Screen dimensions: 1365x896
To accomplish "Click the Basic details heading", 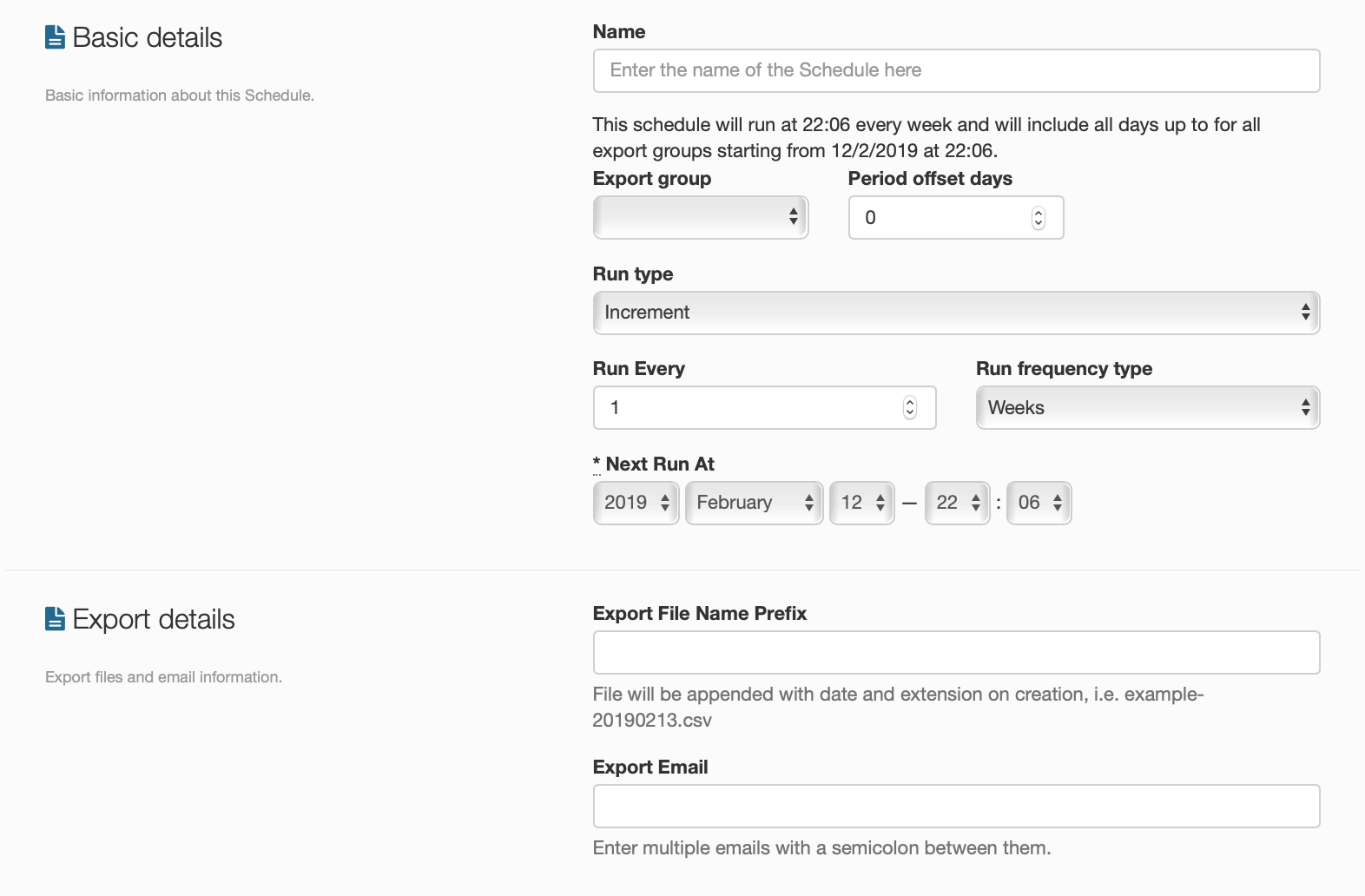I will tap(148, 37).
